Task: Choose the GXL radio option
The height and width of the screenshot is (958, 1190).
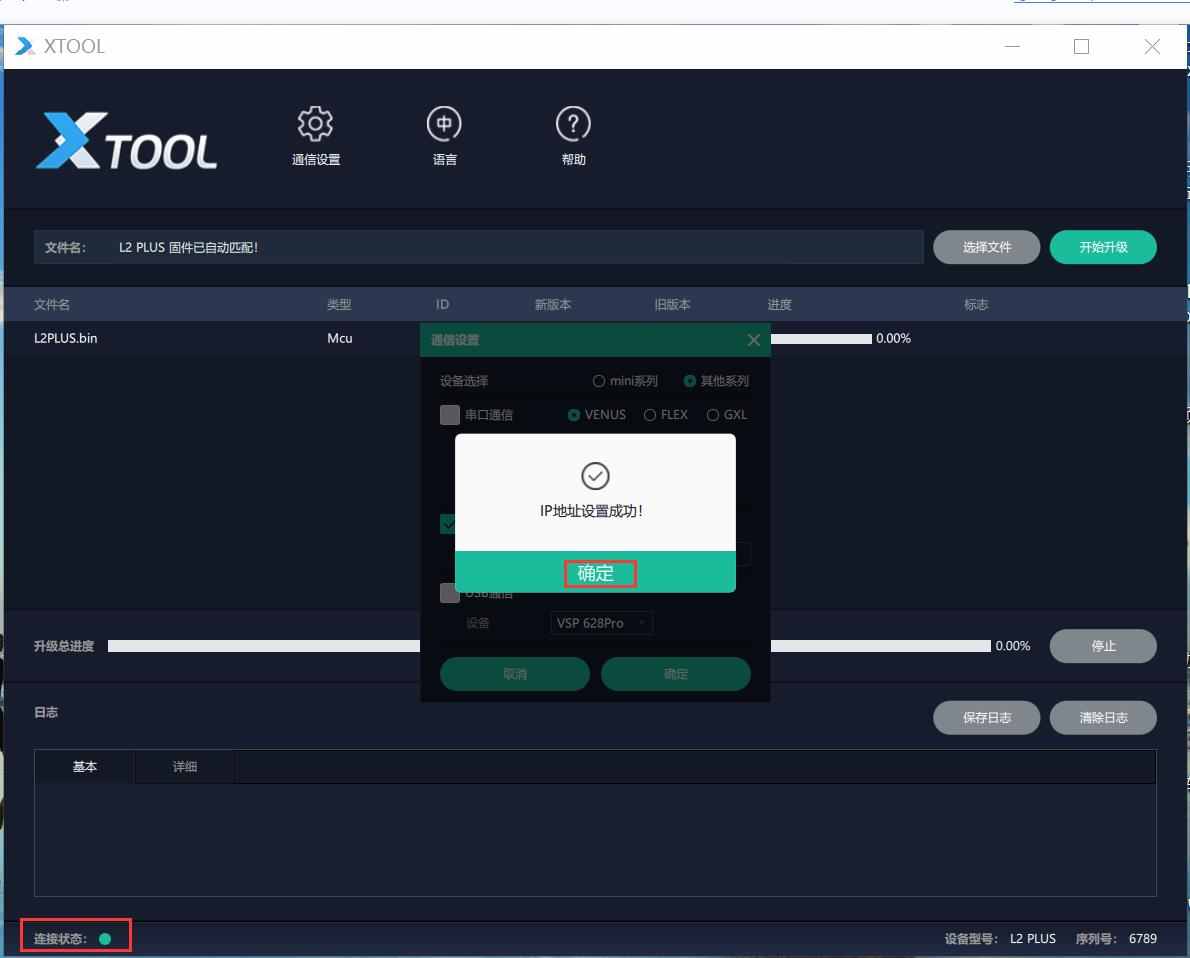Action: pyautogui.click(x=713, y=415)
